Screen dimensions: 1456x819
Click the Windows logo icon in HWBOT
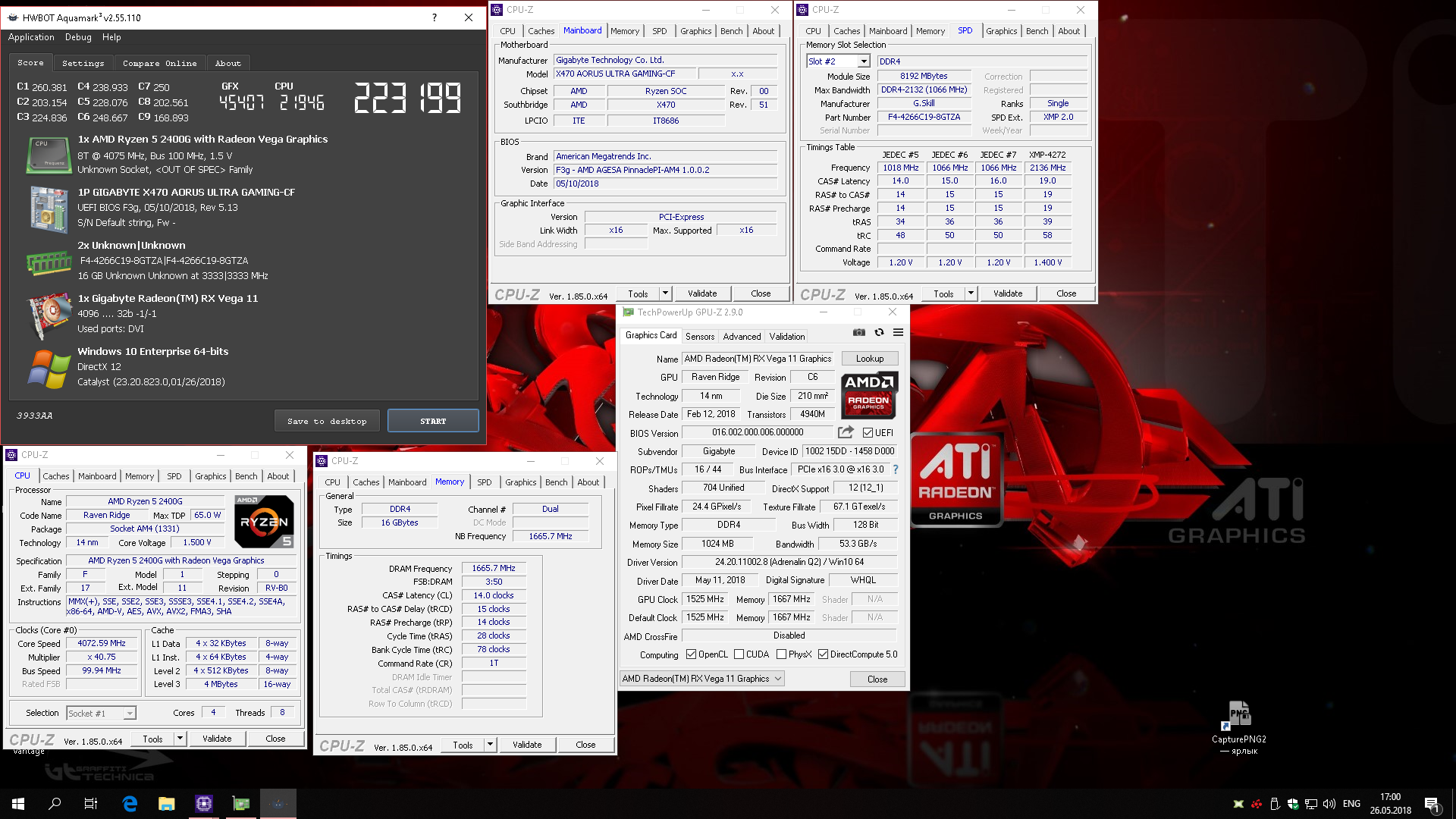(x=49, y=369)
